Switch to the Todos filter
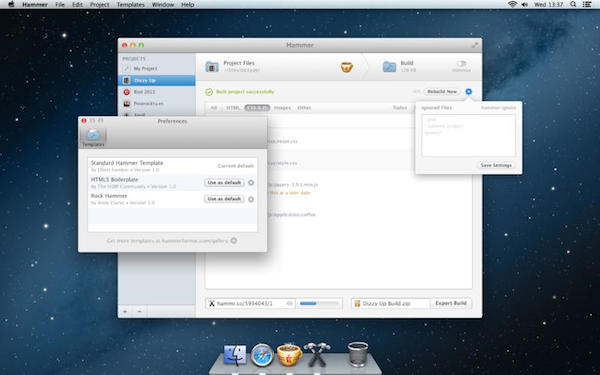This screenshot has width=600, height=375. 400,108
